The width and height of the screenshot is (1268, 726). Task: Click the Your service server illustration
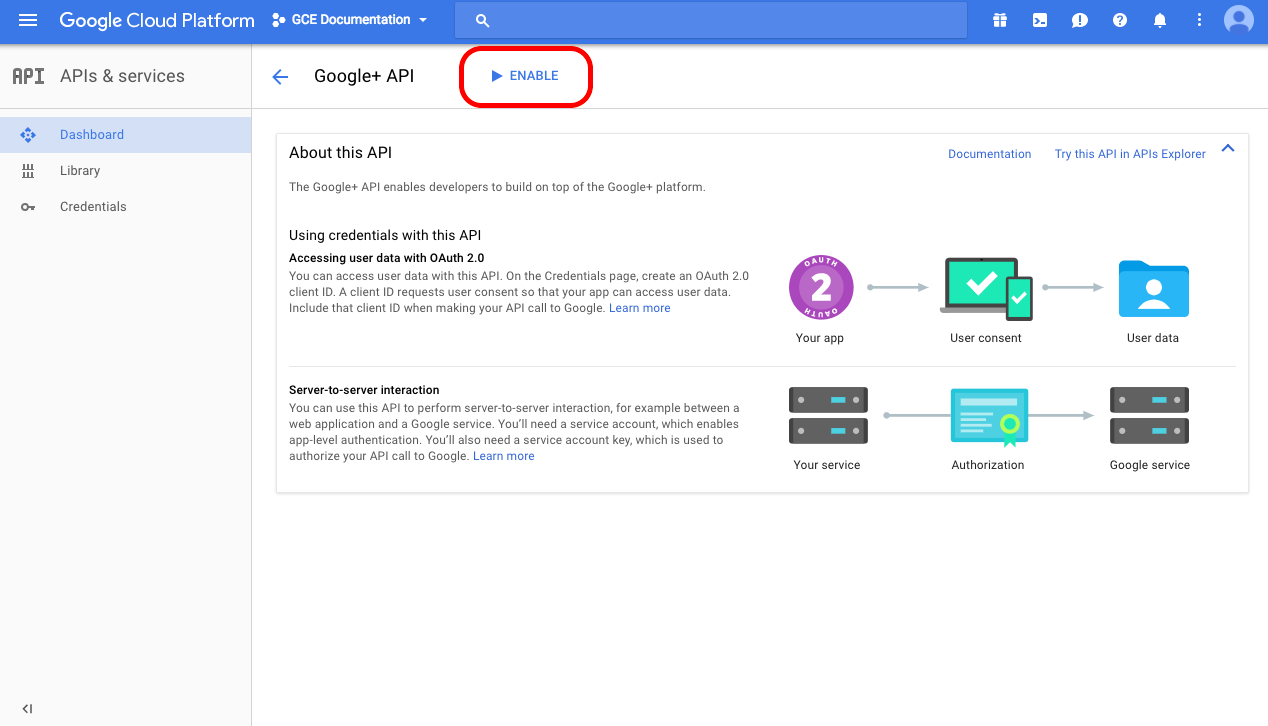(828, 415)
